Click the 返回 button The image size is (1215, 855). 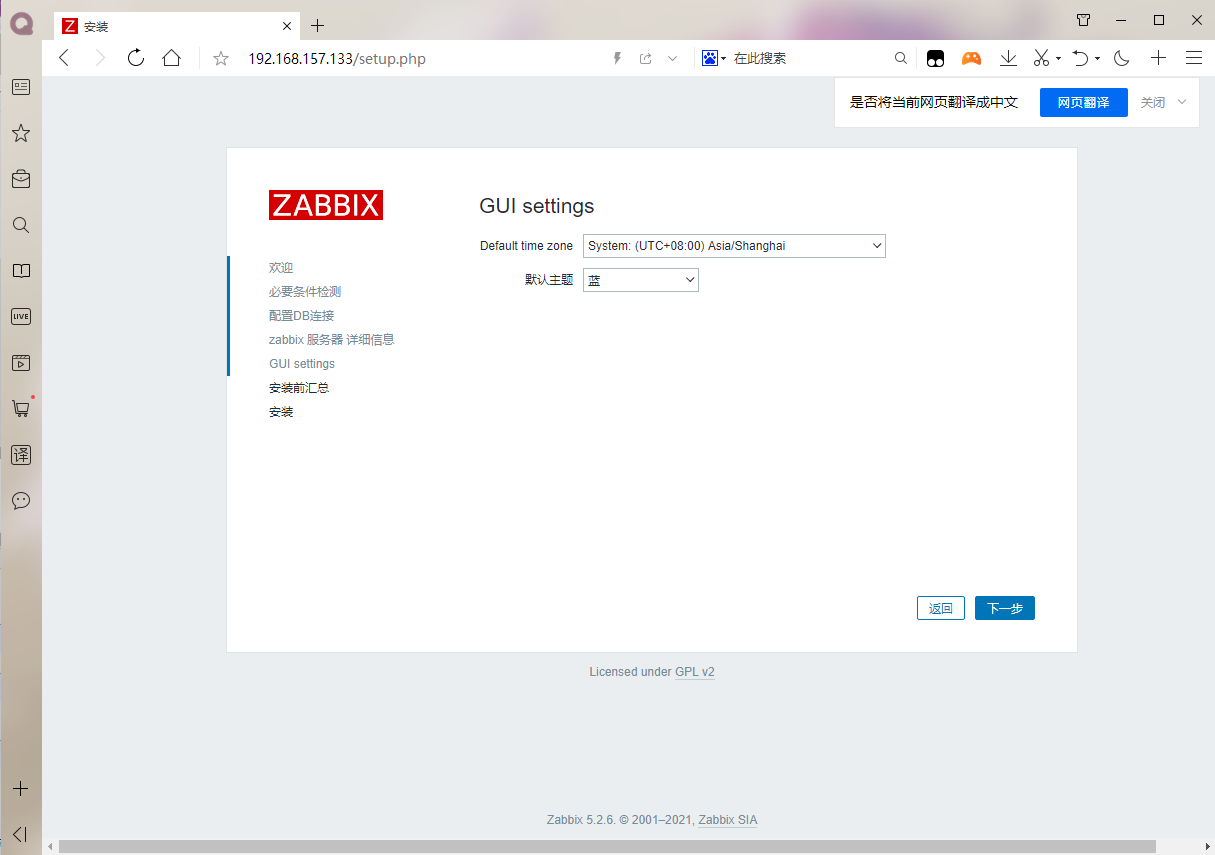[941, 608]
